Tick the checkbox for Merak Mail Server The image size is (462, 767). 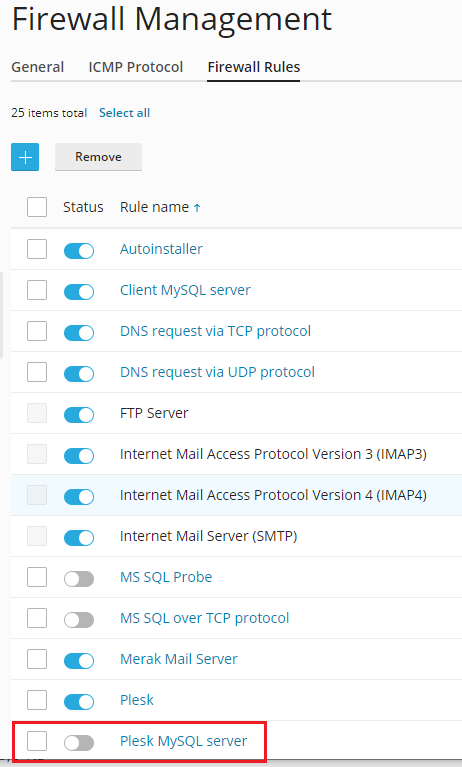[x=37, y=659]
